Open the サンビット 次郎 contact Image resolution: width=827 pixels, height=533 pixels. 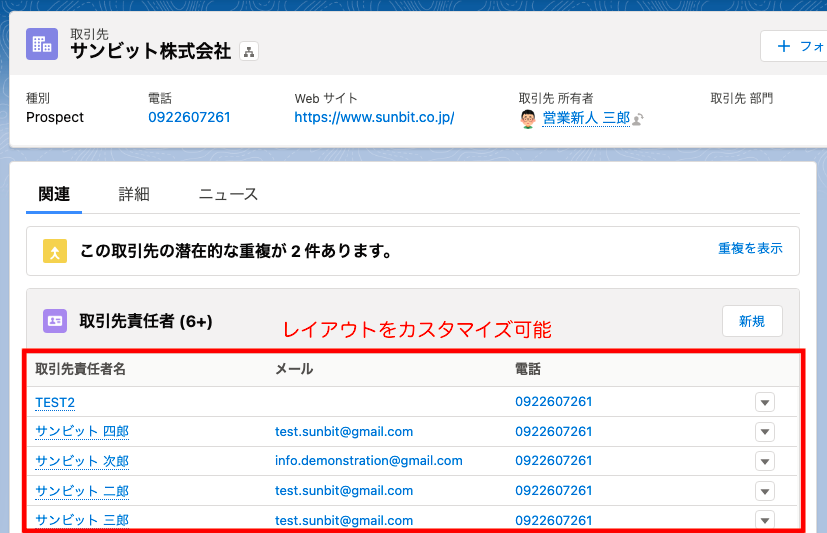point(82,461)
